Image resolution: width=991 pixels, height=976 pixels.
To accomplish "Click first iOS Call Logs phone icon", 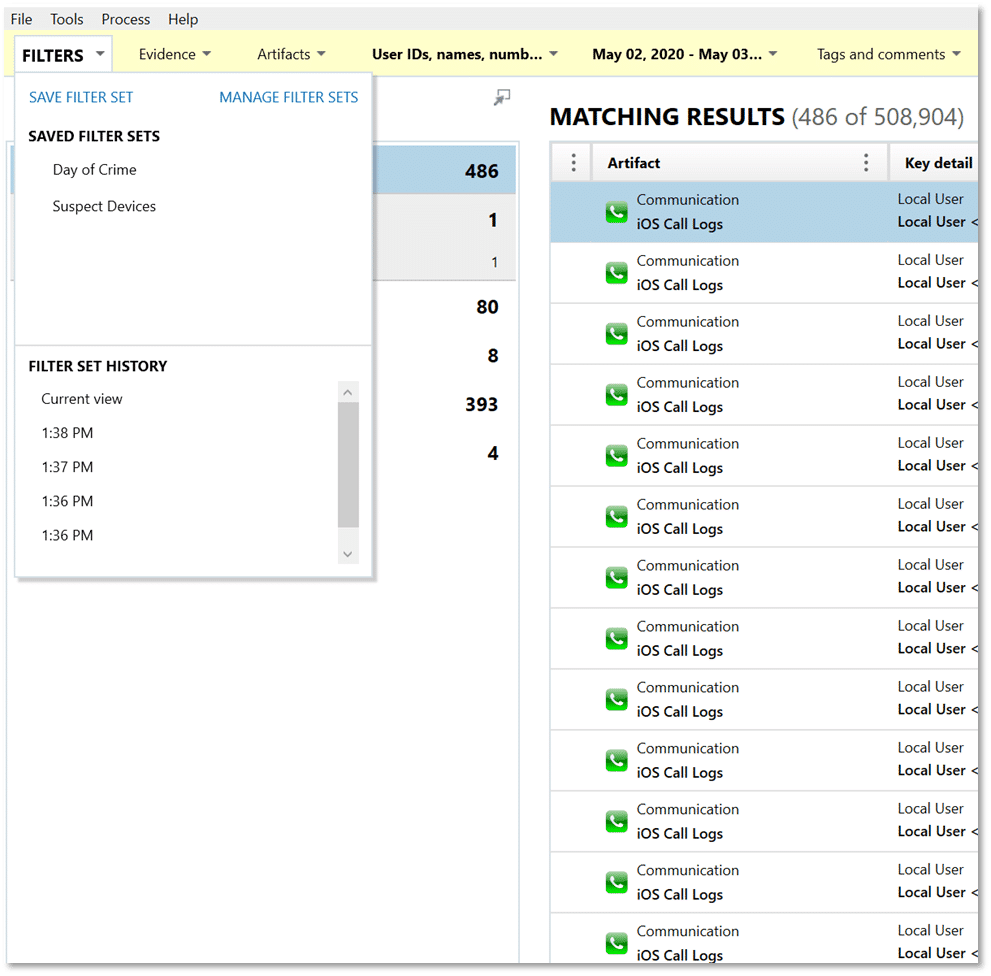I will (616, 212).
